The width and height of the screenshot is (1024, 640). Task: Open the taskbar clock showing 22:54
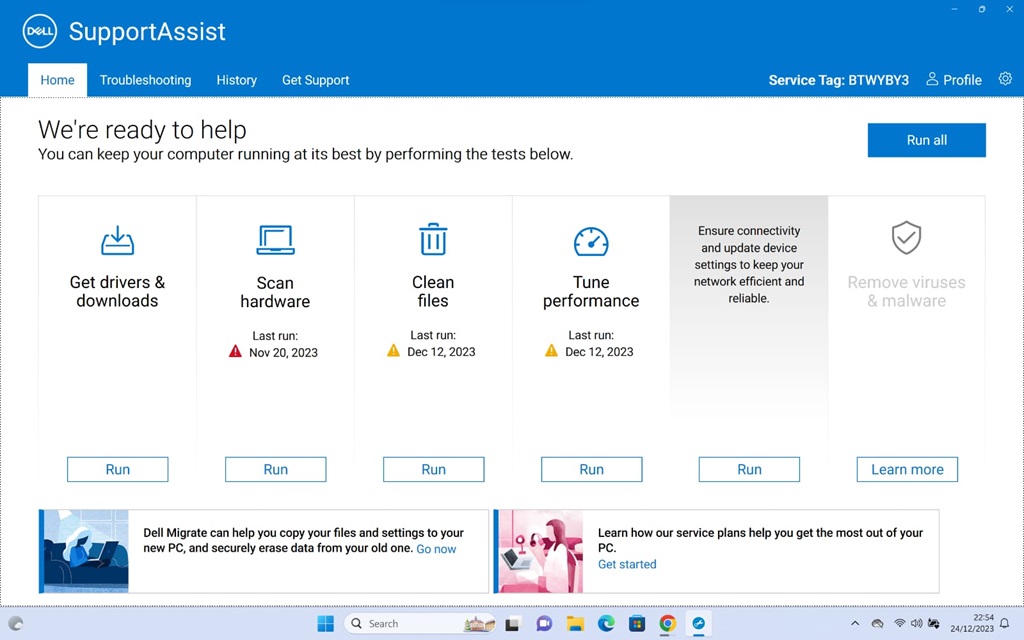pos(972,623)
